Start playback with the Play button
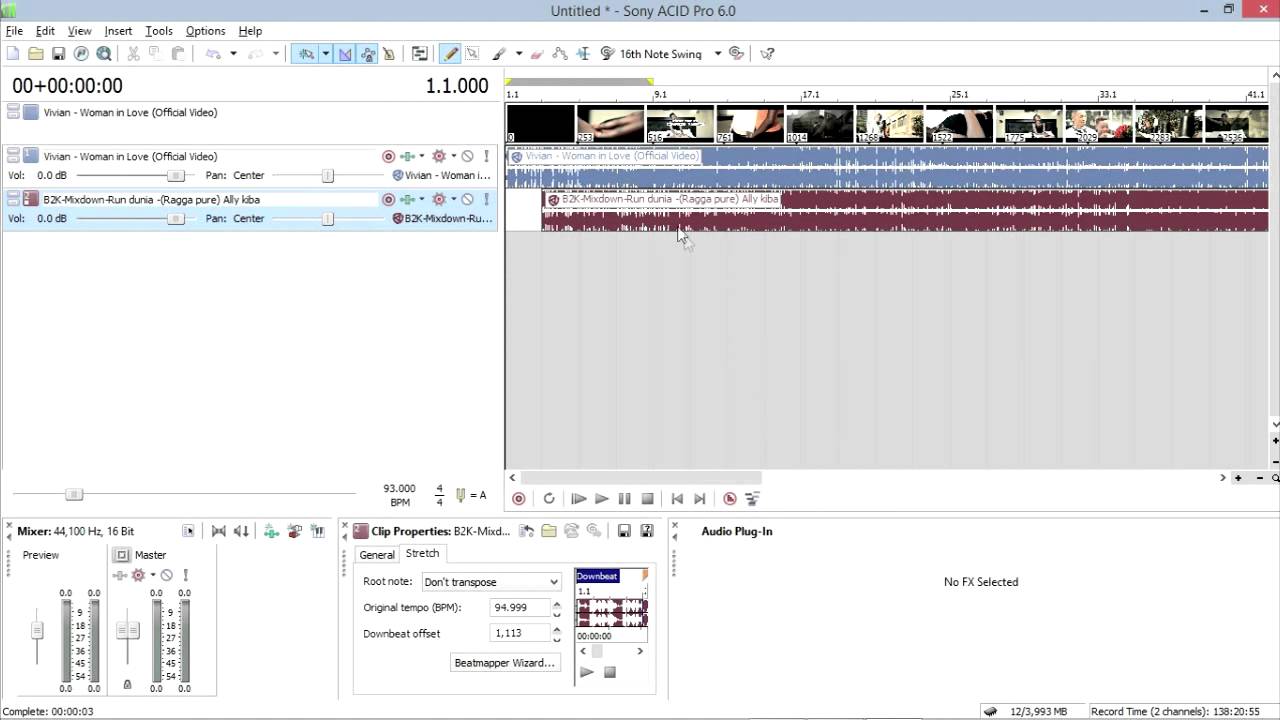 click(x=601, y=498)
